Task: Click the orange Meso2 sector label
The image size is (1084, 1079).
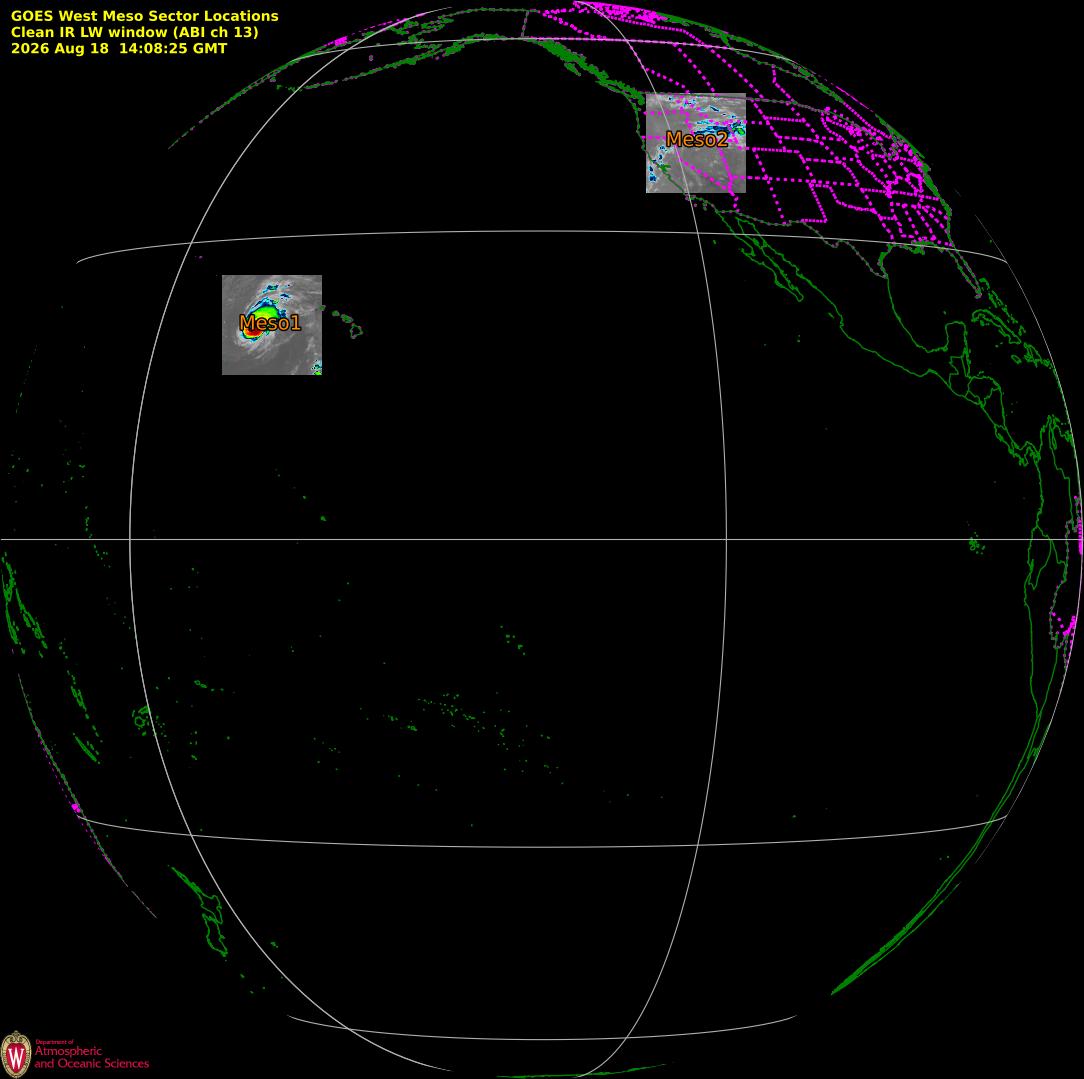Action: click(697, 139)
